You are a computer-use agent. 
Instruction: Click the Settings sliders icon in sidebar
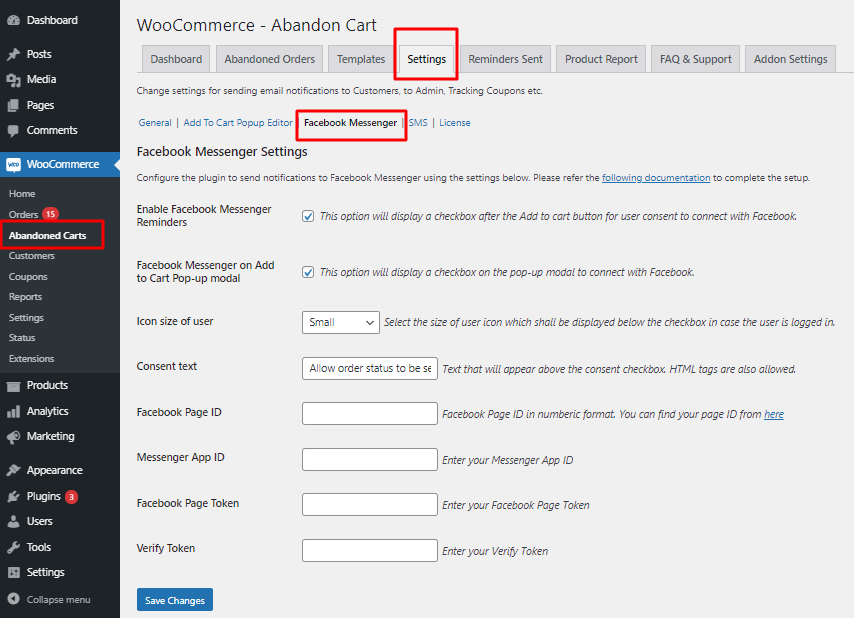point(14,572)
